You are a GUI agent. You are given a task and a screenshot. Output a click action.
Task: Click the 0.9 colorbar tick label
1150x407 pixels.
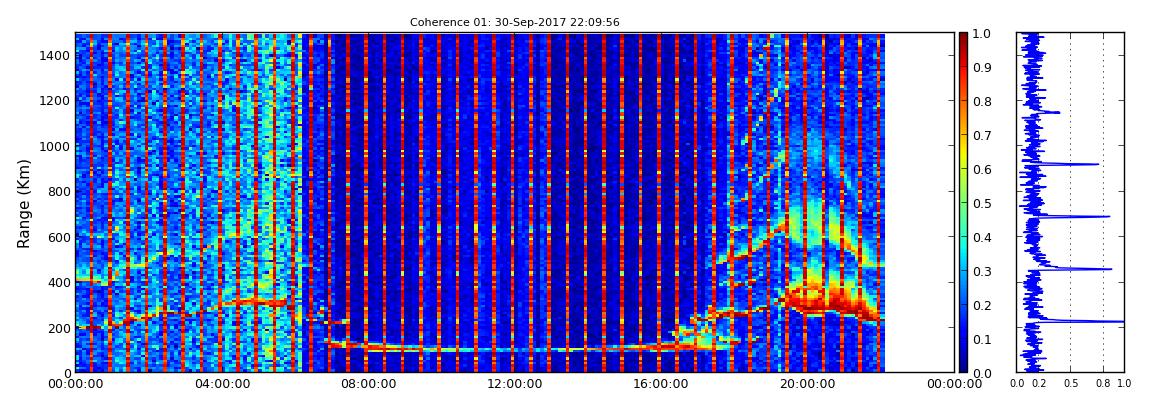coord(982,67)
